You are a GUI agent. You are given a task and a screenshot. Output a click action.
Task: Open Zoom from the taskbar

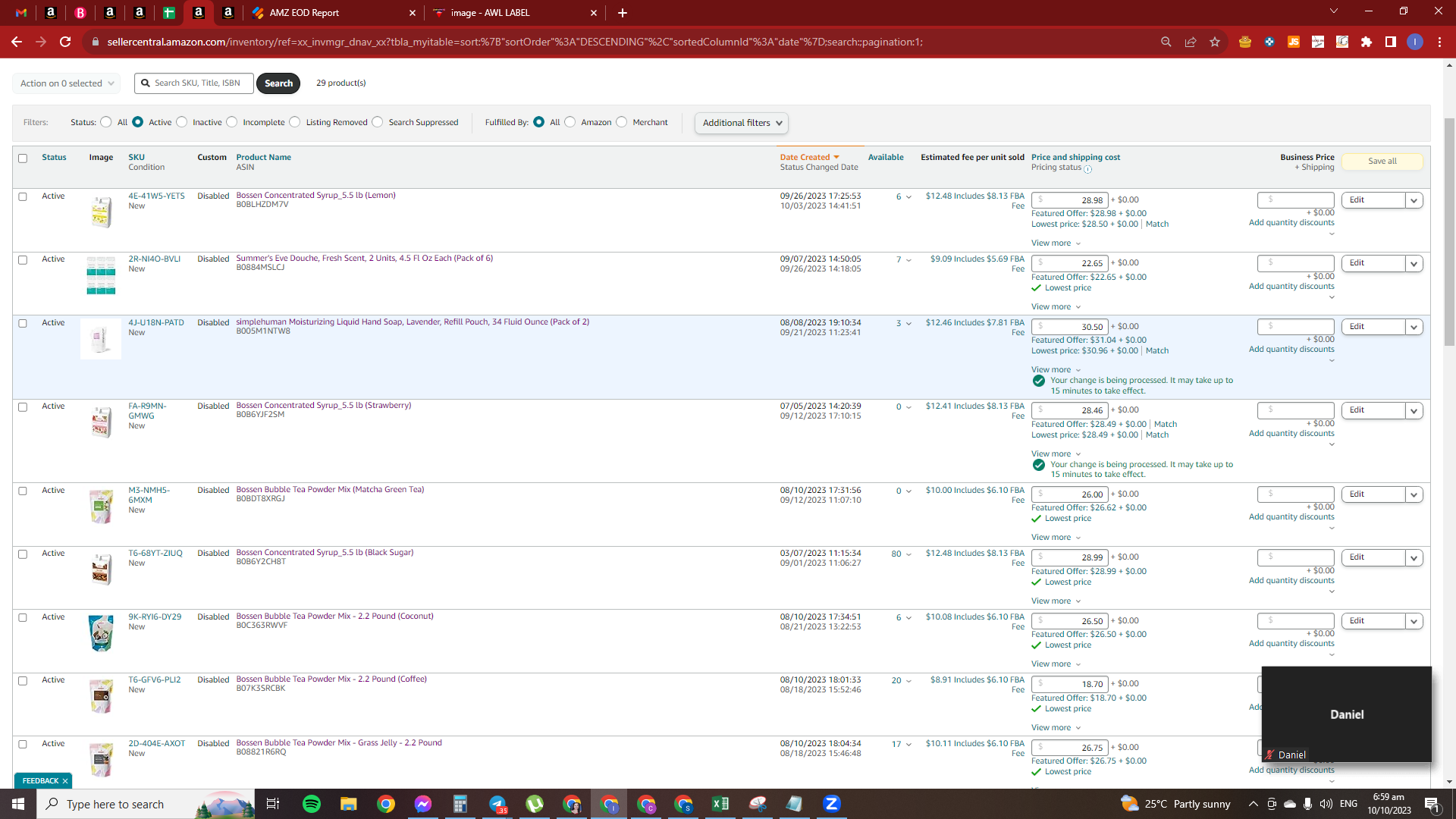point(832,804)
